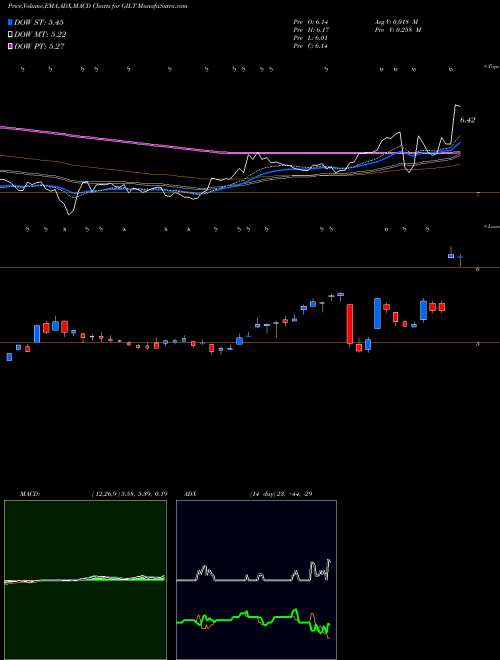
Task: Click the large red candlestick in the price chart
Action: pyautogui.click(x=349, y=324)
